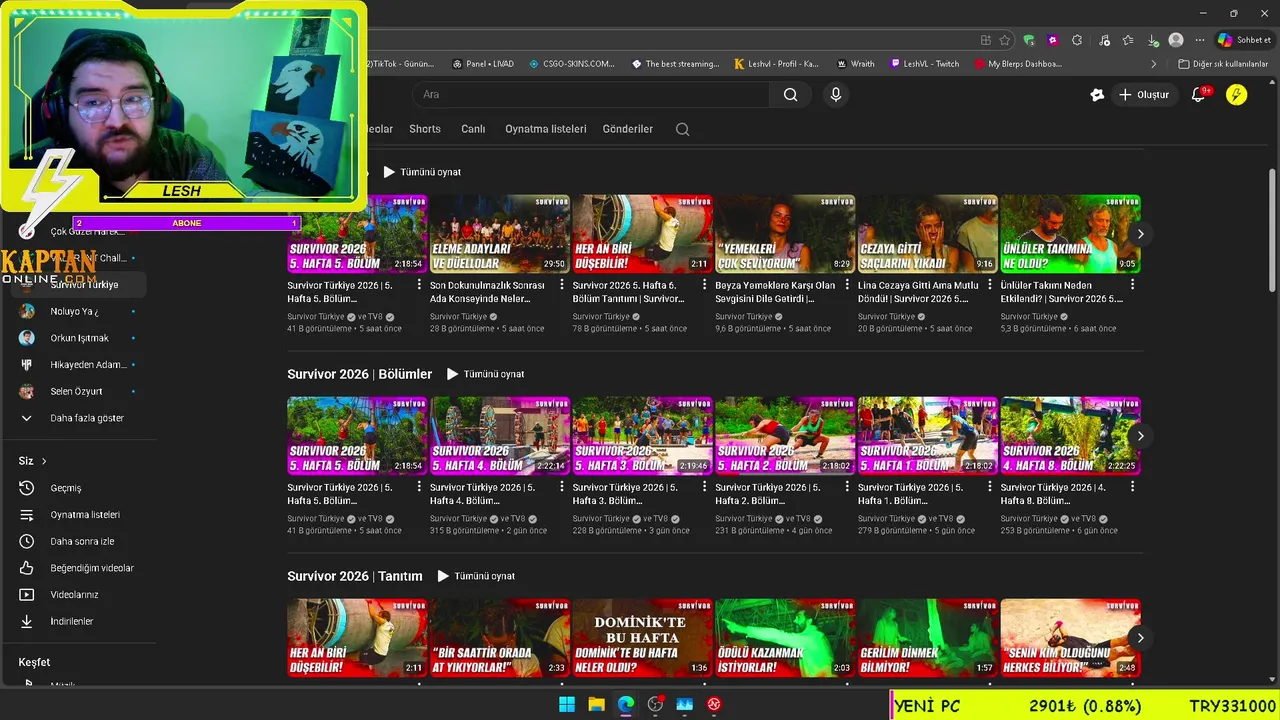
Task: Open the yellow lightning account avatar
Action: click(1237, 95)
